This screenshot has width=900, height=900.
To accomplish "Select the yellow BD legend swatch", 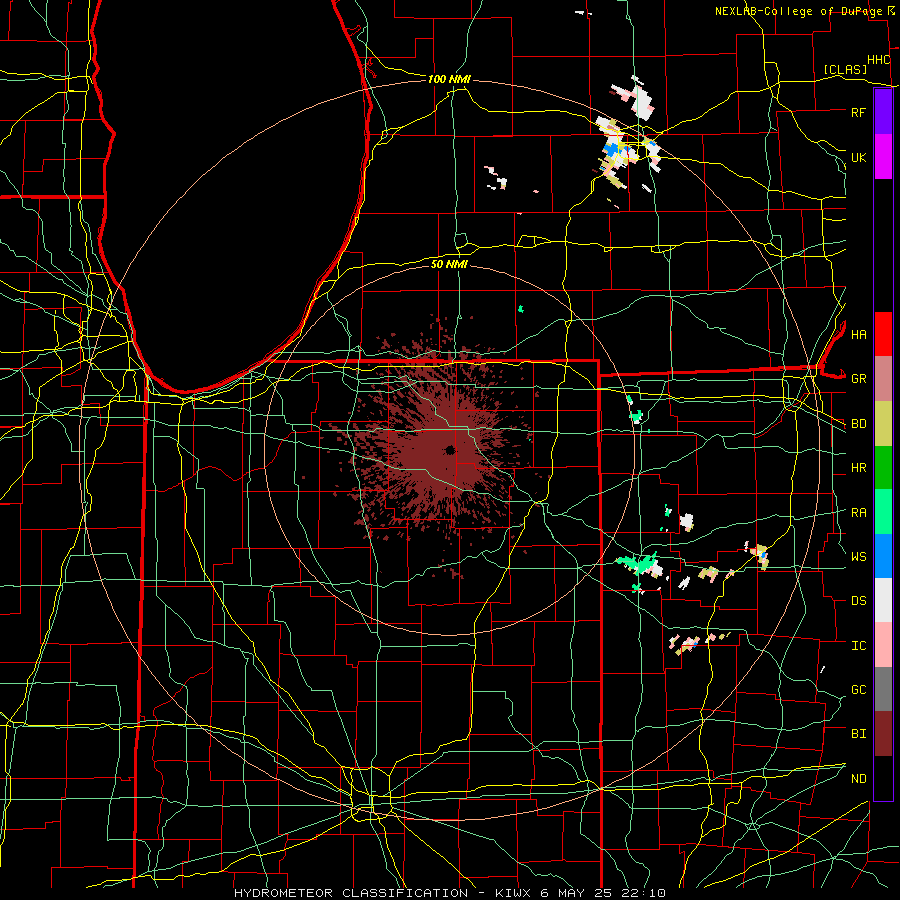I will pos(883,424).
